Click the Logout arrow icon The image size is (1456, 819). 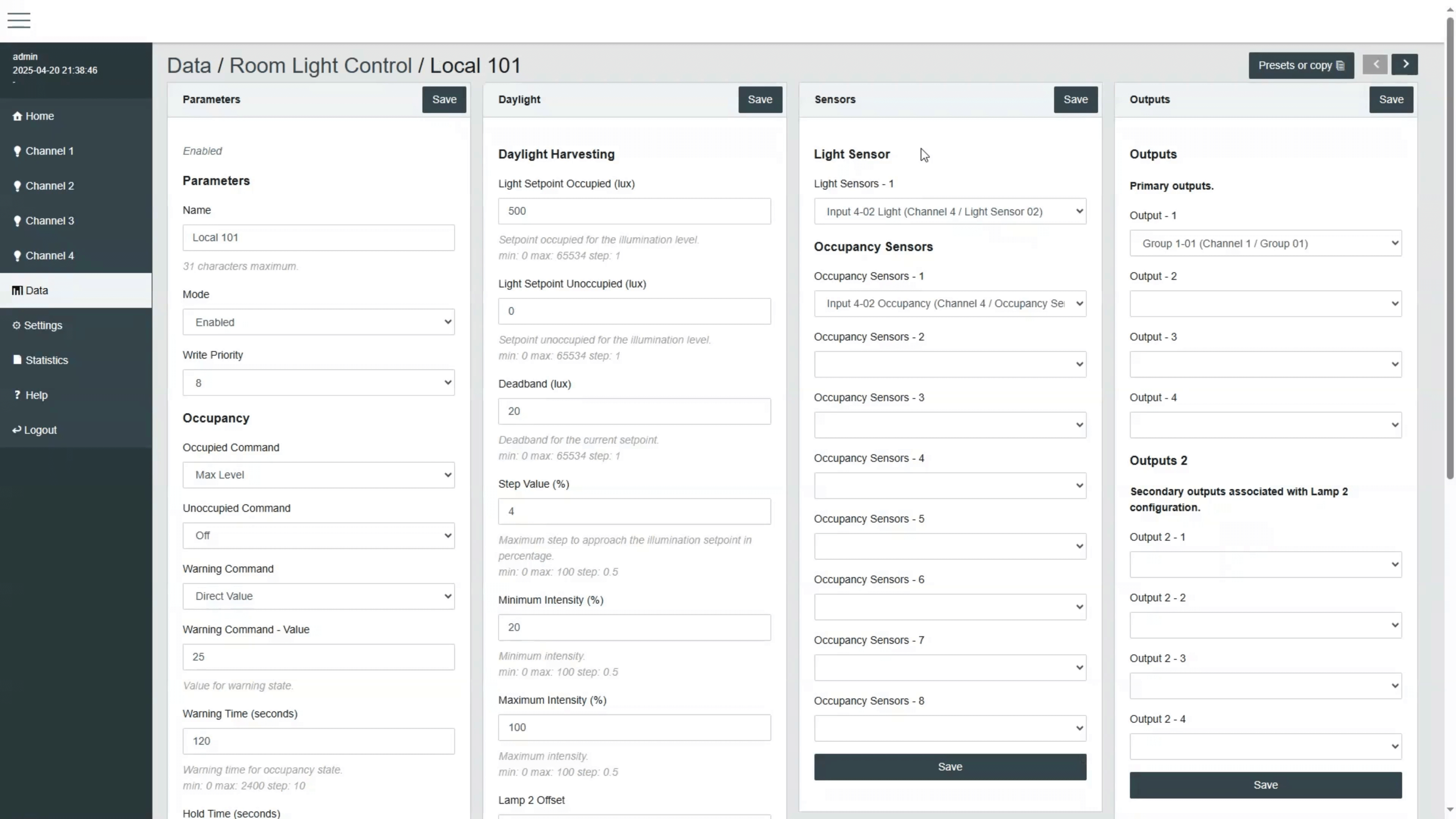(16, 430)
